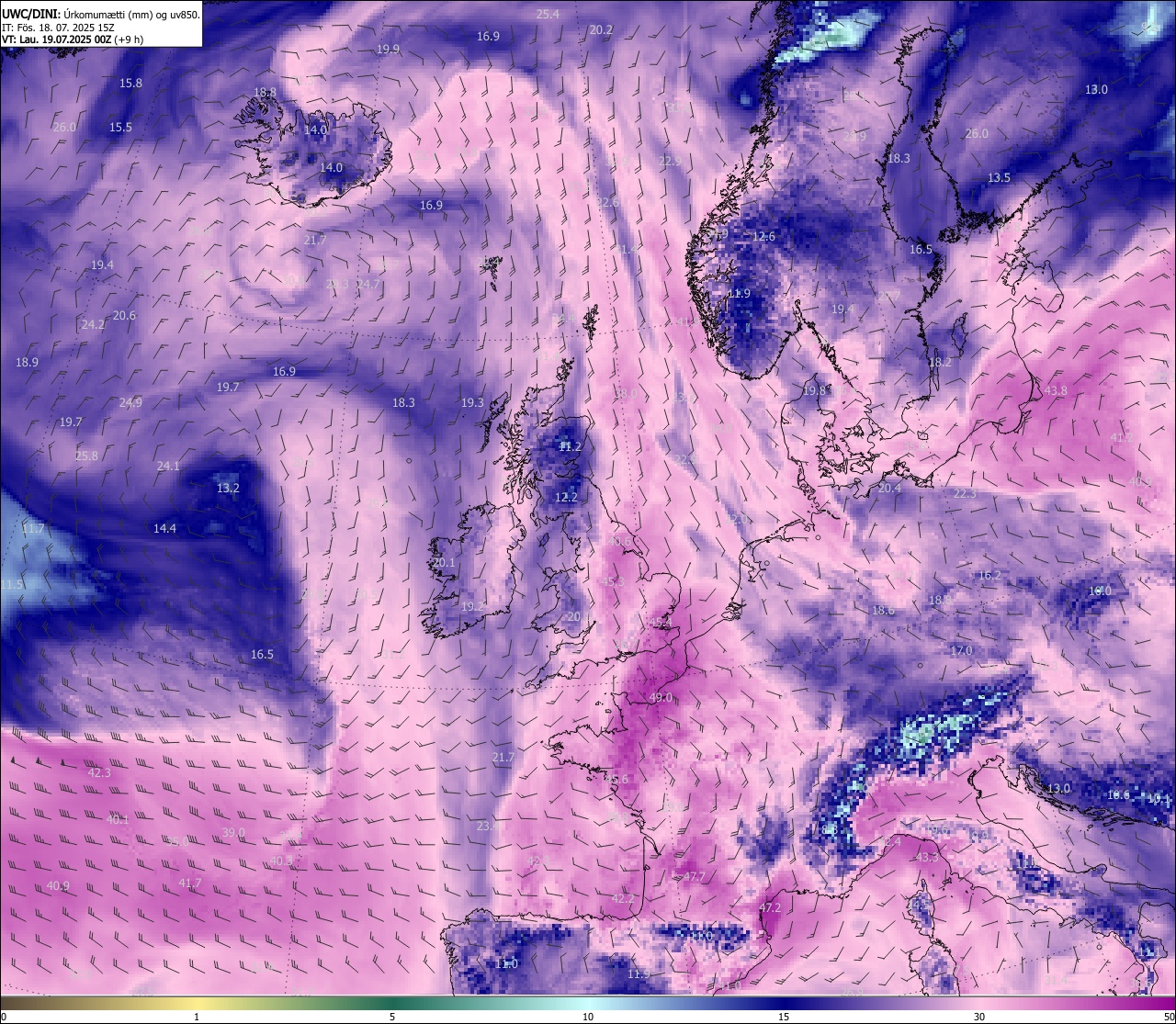Select the 25.4 value label
Viewport: 1176px width, 1024px height.
[548, 14]
